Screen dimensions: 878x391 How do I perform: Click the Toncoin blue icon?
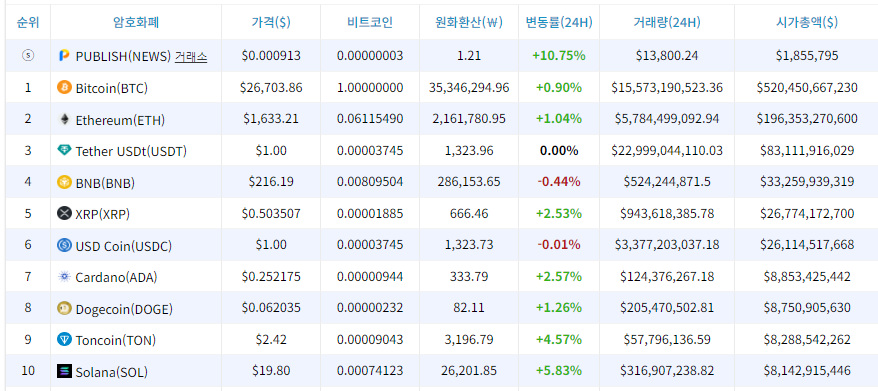point(64,339)
